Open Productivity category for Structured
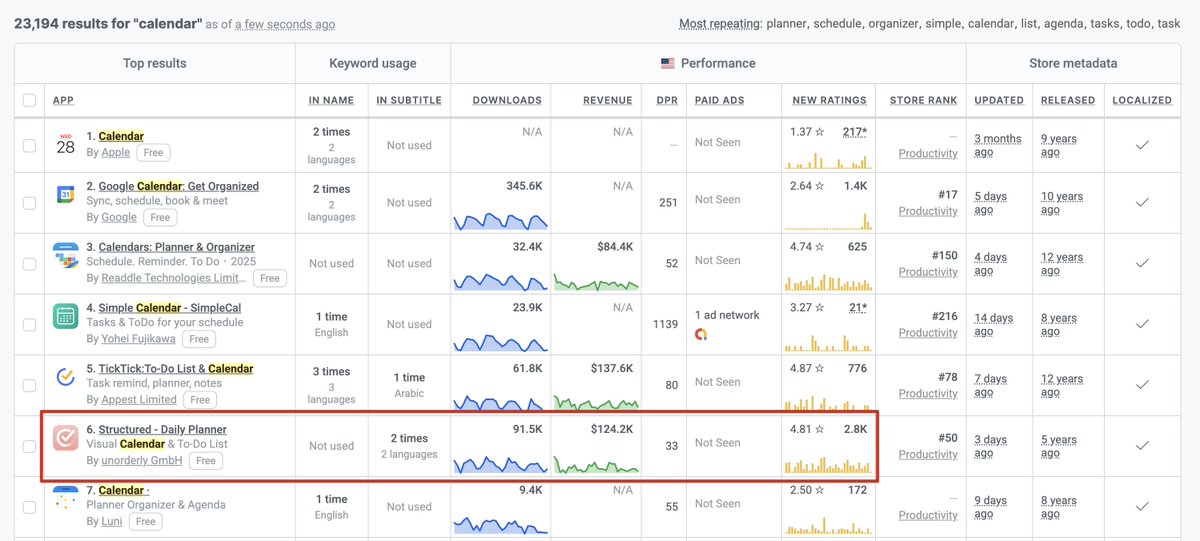The width and height of the screenshot is (1200, 541). [x=928, y=454]
